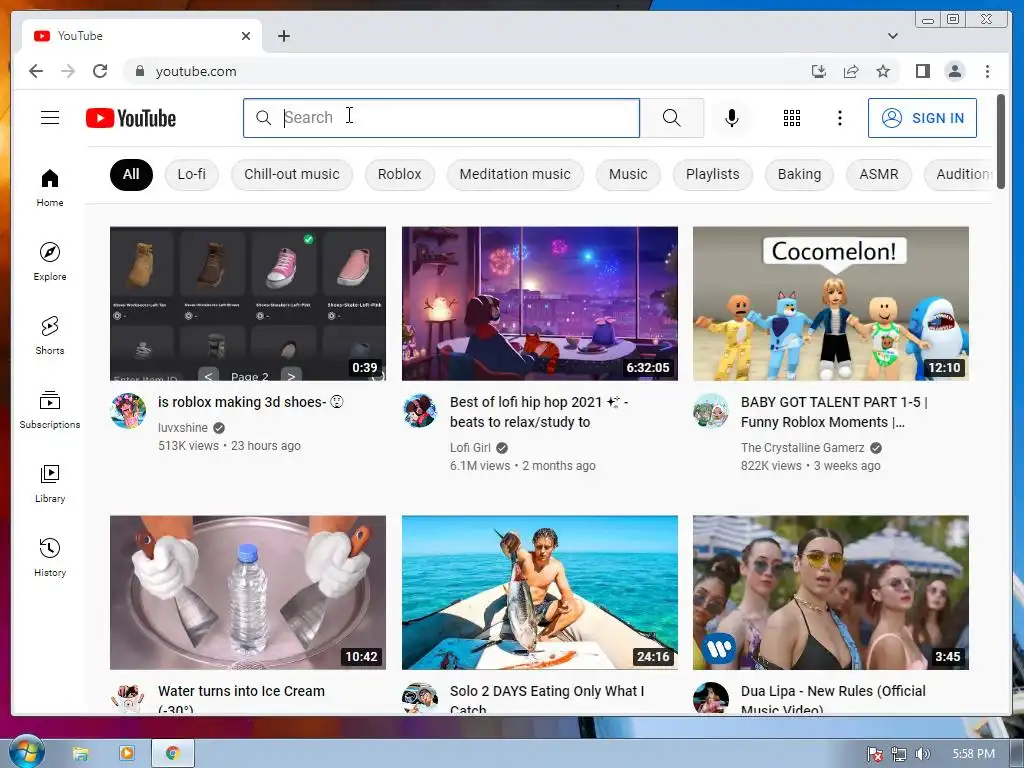Open File Explorer from taskbar
This screenshot has width=1024, height=768.
(80, 754)
